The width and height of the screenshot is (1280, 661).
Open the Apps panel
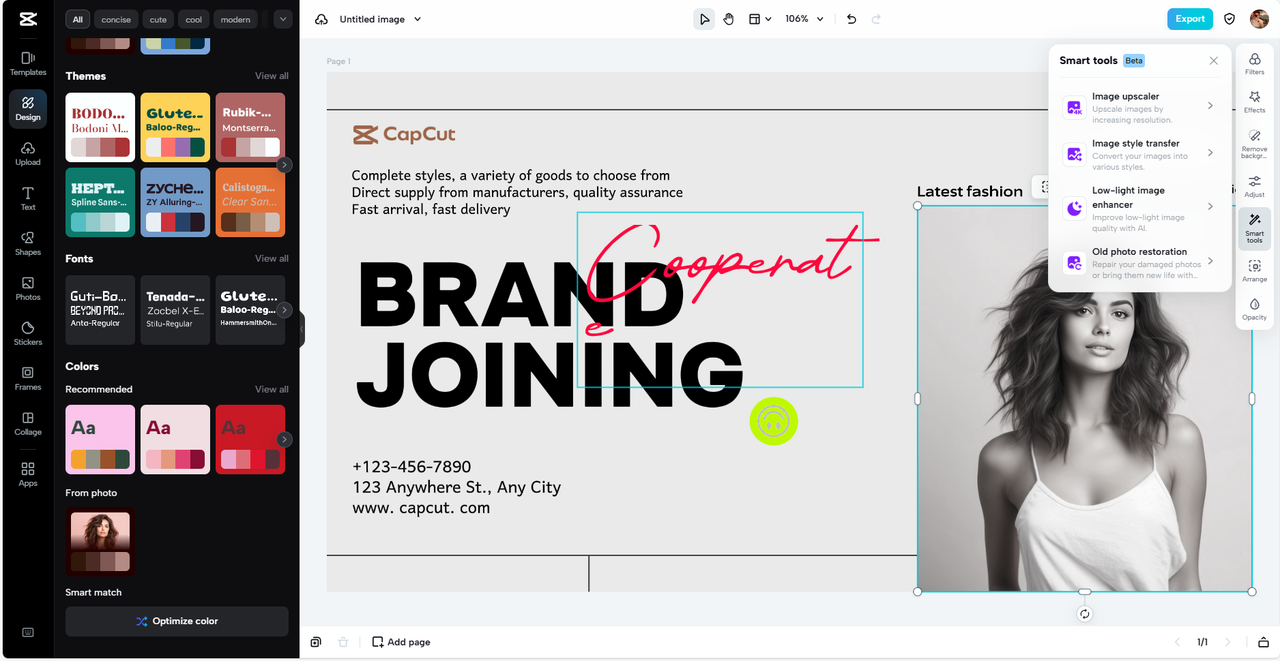coord(28,474)
